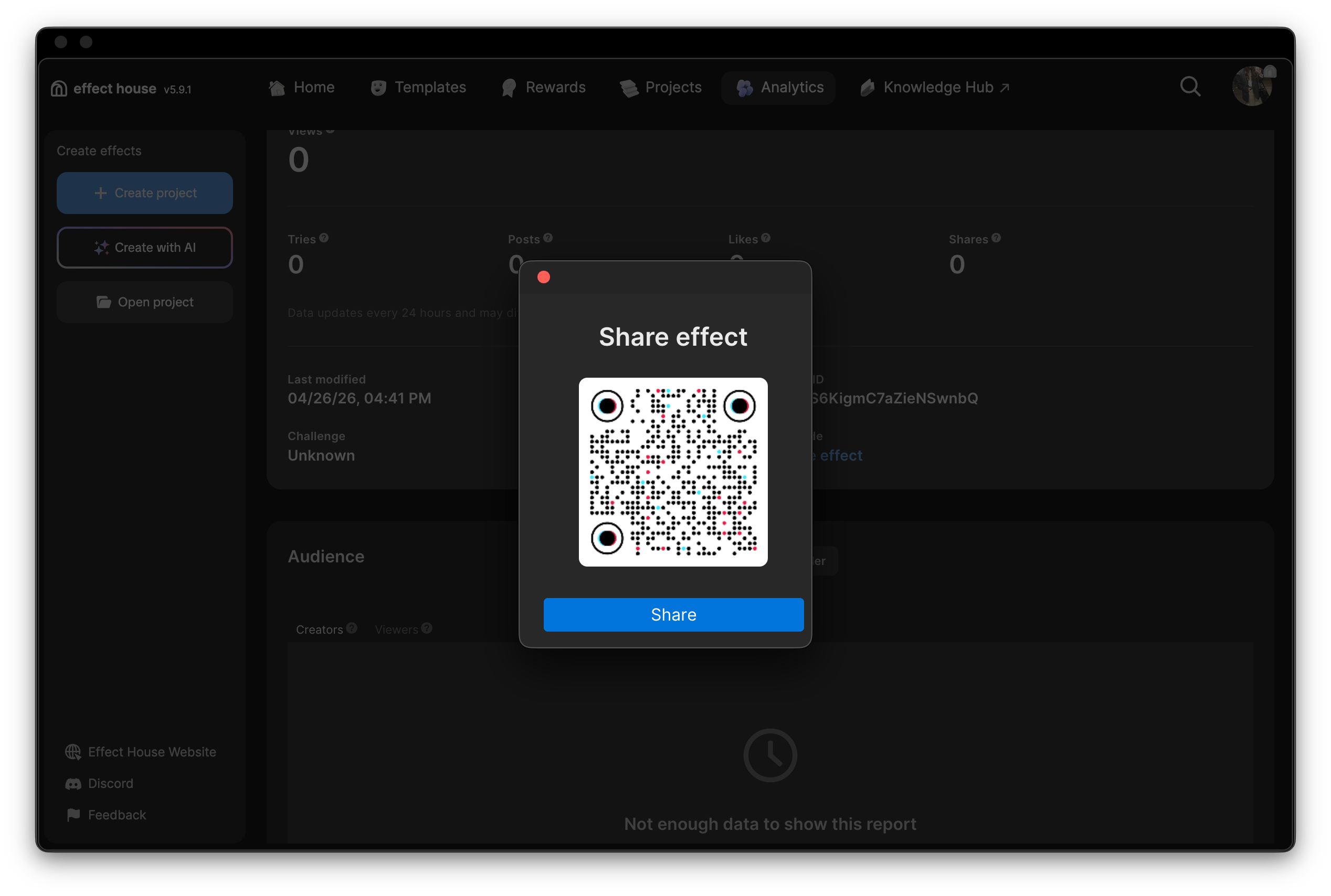Click the sparkle icon on Create with AI
This screenshot has width=1331, height=896.
pyautogui.click(x=101, y=248)
